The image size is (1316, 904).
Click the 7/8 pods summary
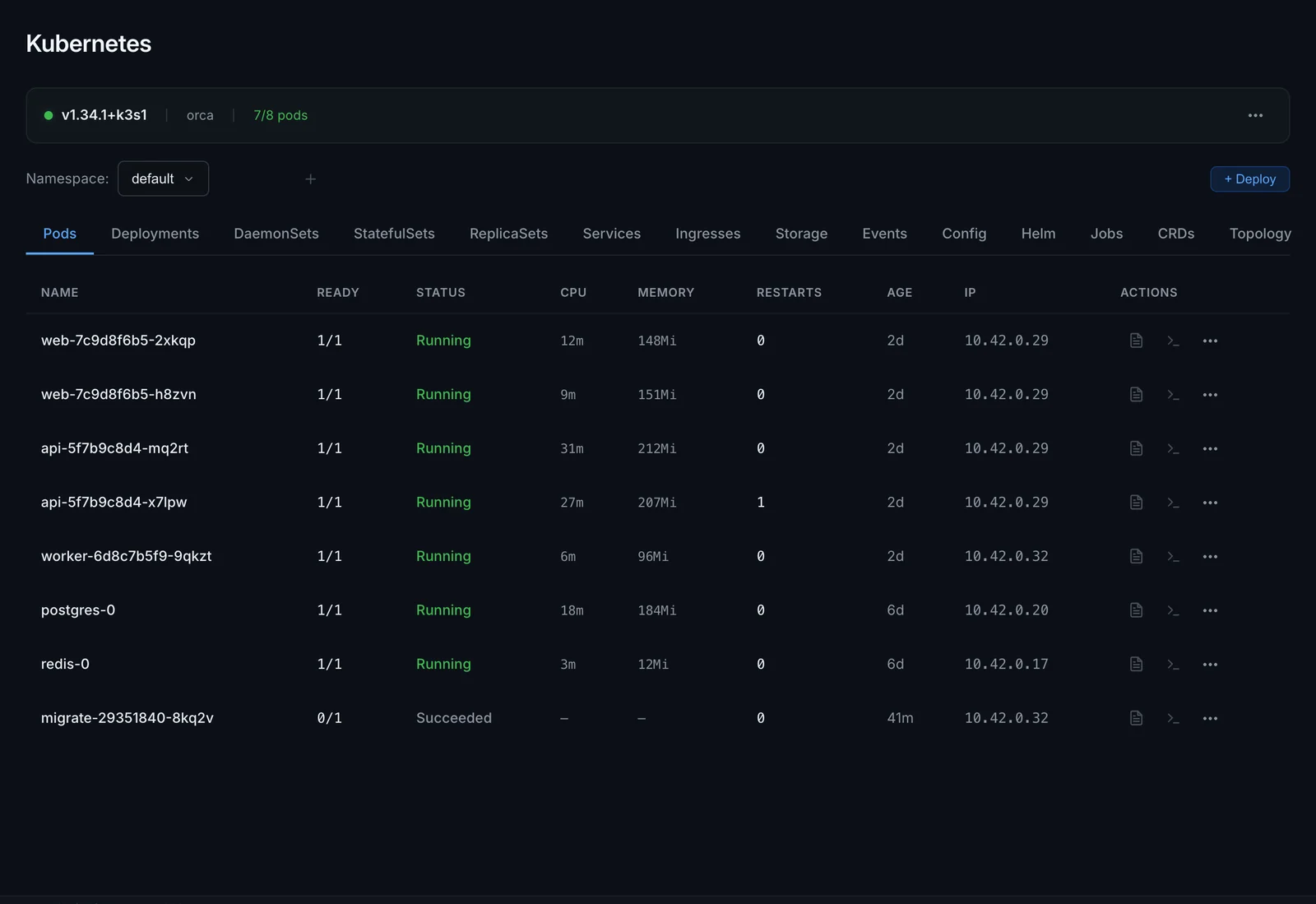point(280,115)
